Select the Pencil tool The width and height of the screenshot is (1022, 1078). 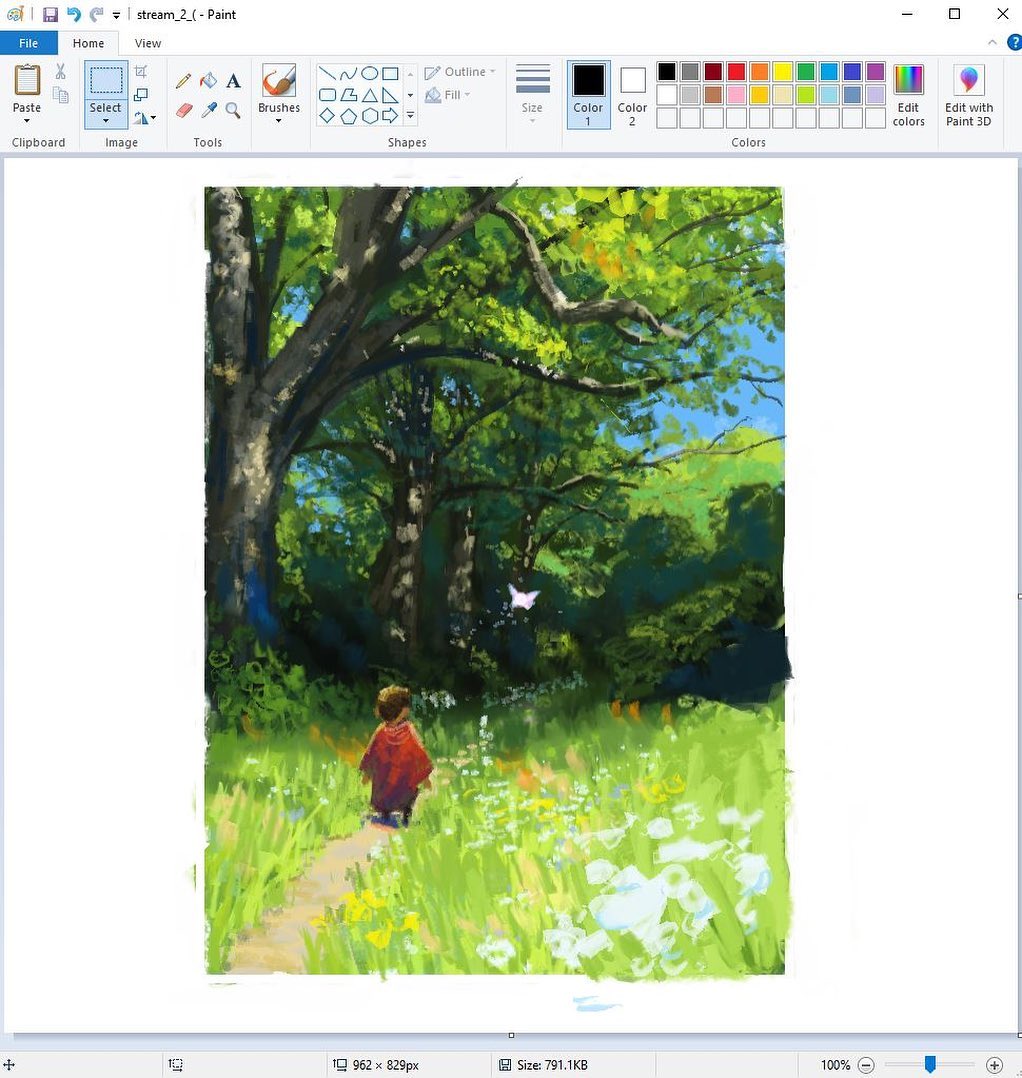coord(183,81)
